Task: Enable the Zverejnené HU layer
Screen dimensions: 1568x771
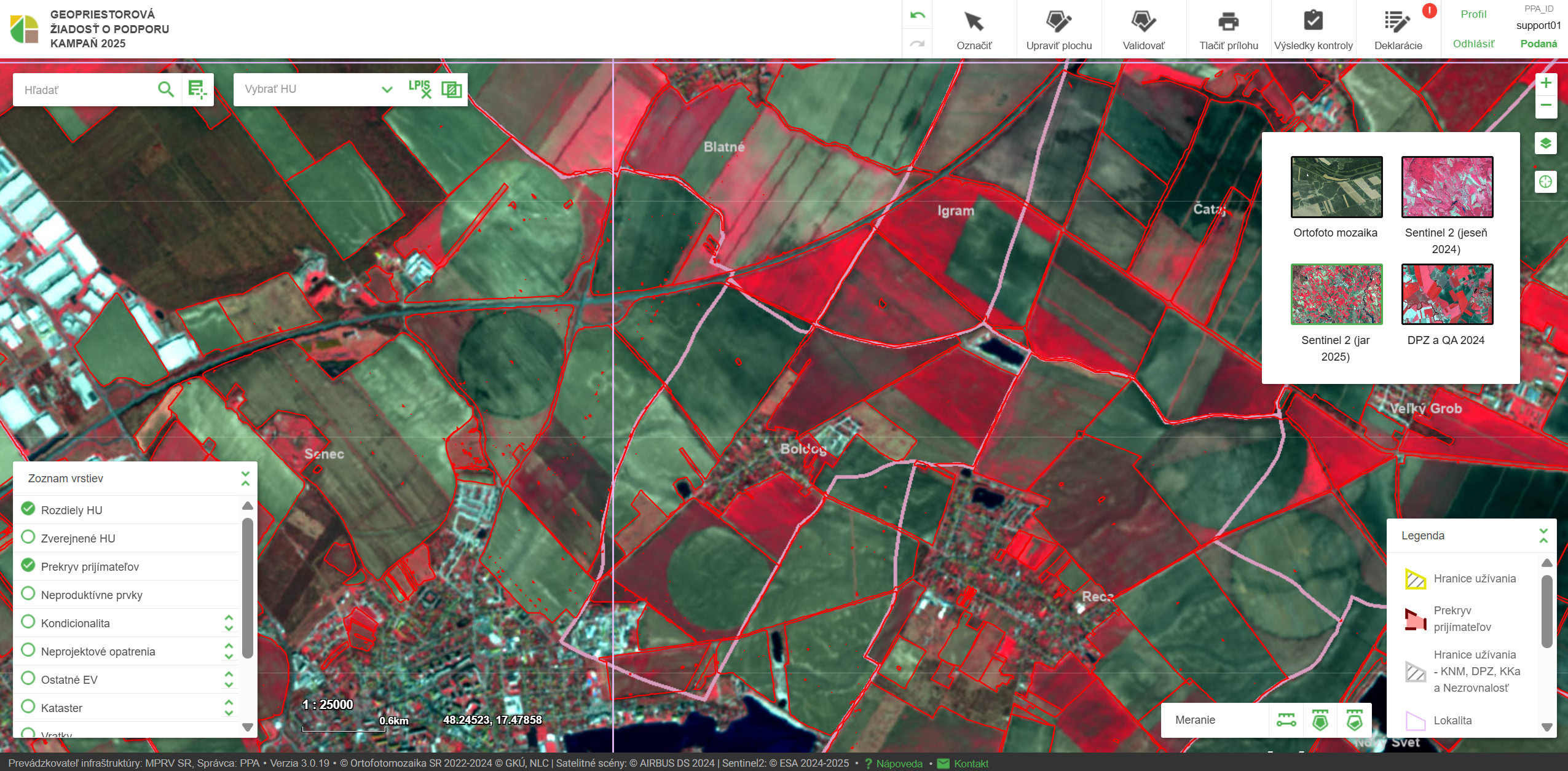Action: 28,538
